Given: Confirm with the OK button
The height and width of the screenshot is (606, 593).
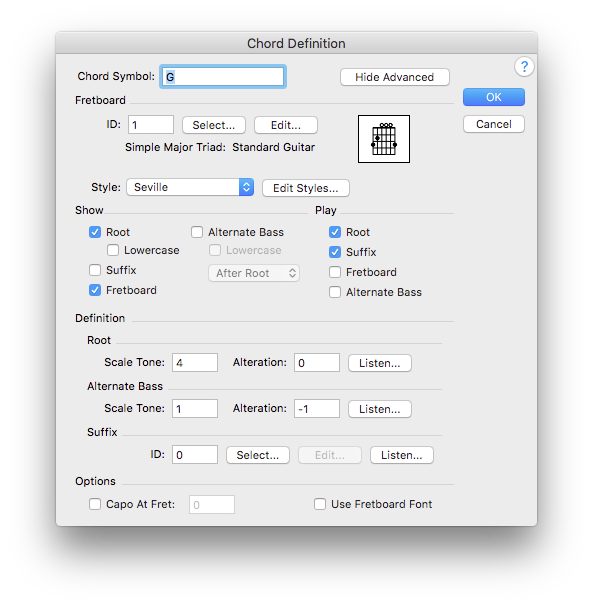Looking at the screenshot, I should pyautogui.click(x=494, y=97).
